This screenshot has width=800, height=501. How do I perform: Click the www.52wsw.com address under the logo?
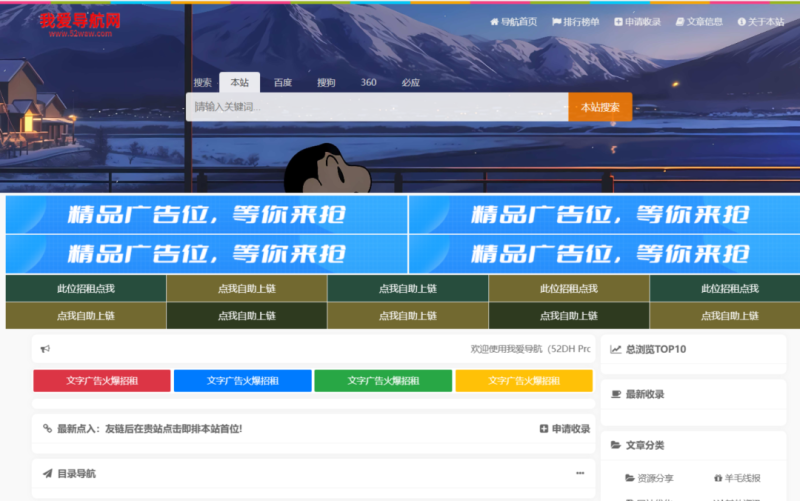pyautogui.click(x=80, y=34)
